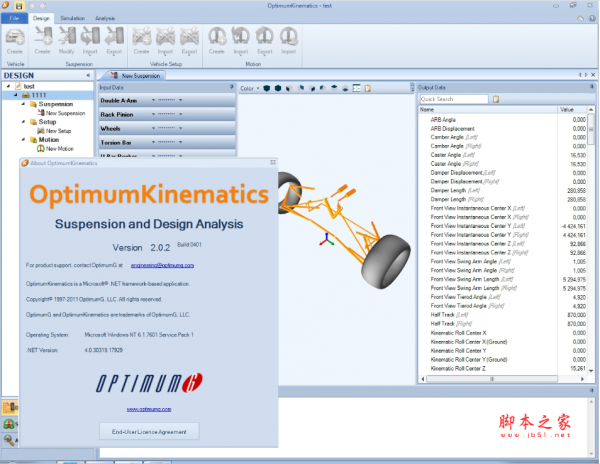The width and height of the screenshot is (600, 464).
Task: Click the End-User Licence Agreement button
Action: pyautogui.click(x=148, y=431)
